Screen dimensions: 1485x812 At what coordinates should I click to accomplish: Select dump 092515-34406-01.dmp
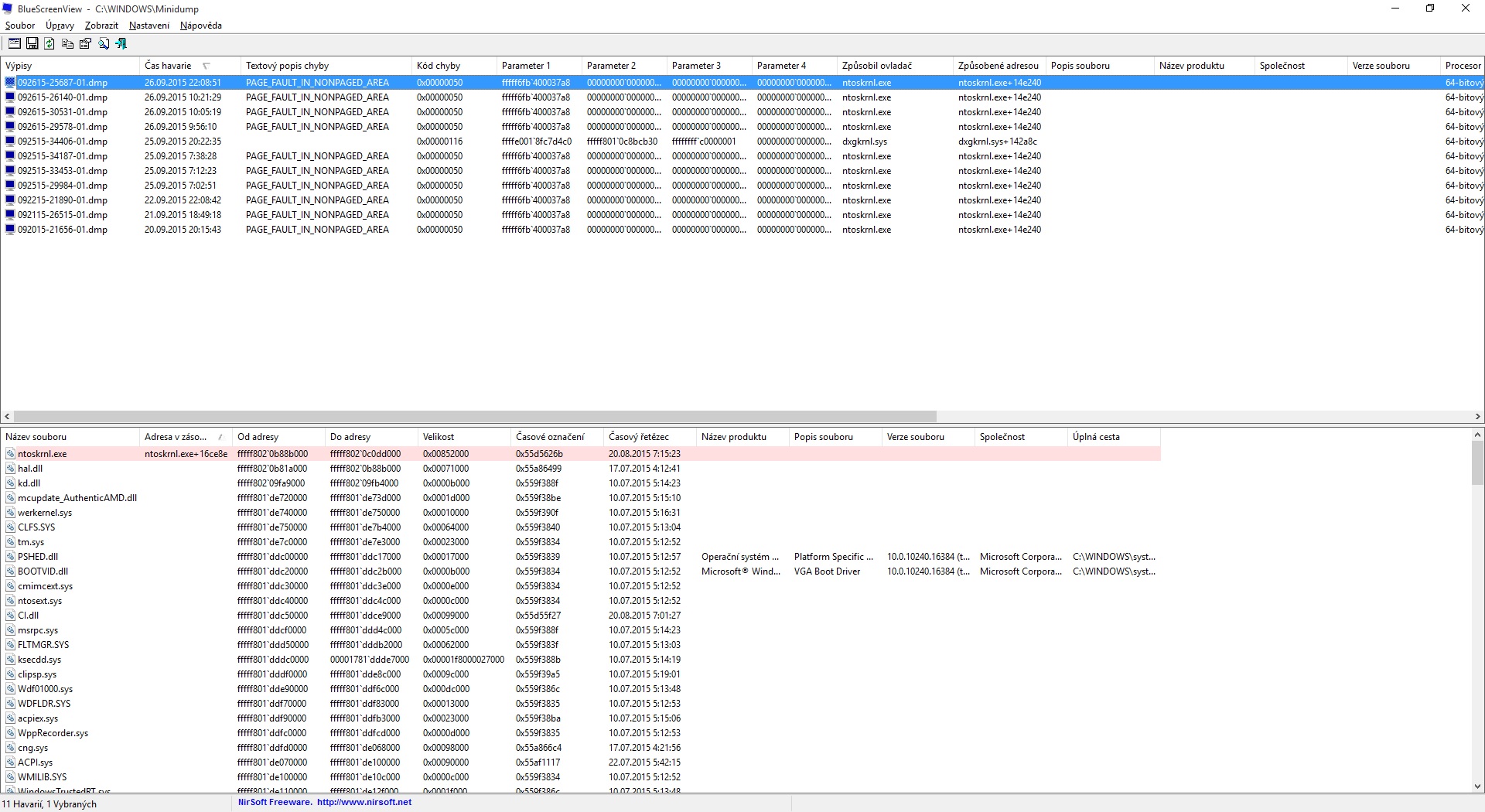point(63,142)
